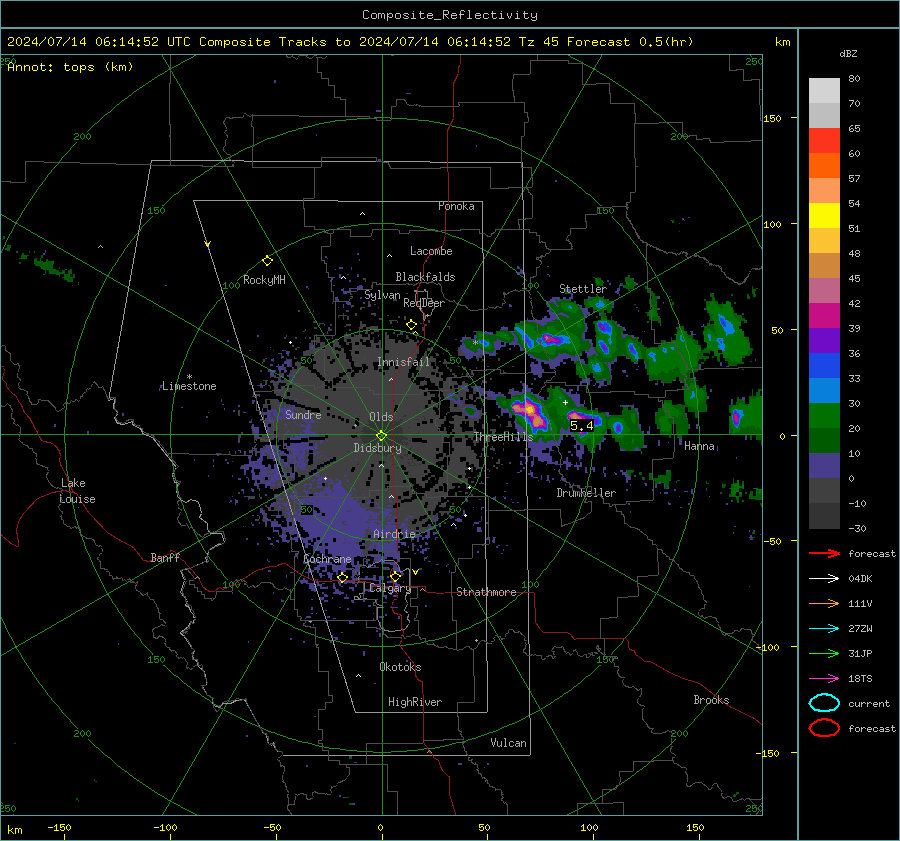Click the Didsbury town label
This screenshot has width=900, height=841.
tap(377, 448)
